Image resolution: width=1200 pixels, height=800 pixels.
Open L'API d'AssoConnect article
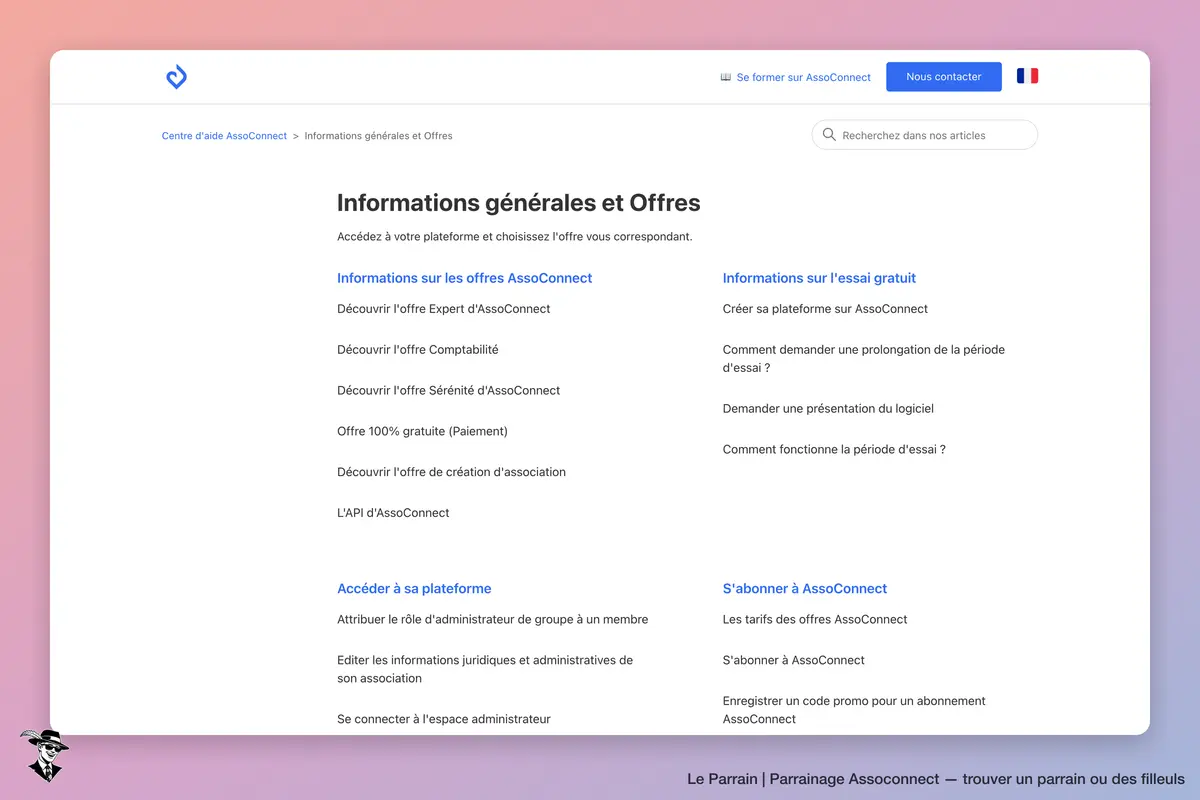pyautogui.click(x=393, y=513)
